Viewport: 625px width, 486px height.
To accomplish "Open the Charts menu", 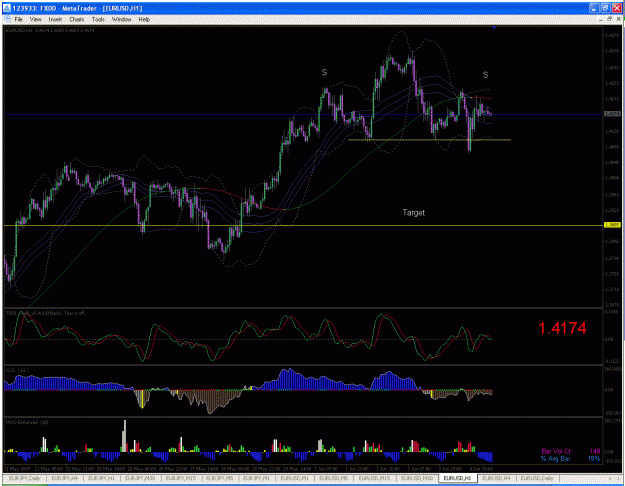I will point(77,19).
